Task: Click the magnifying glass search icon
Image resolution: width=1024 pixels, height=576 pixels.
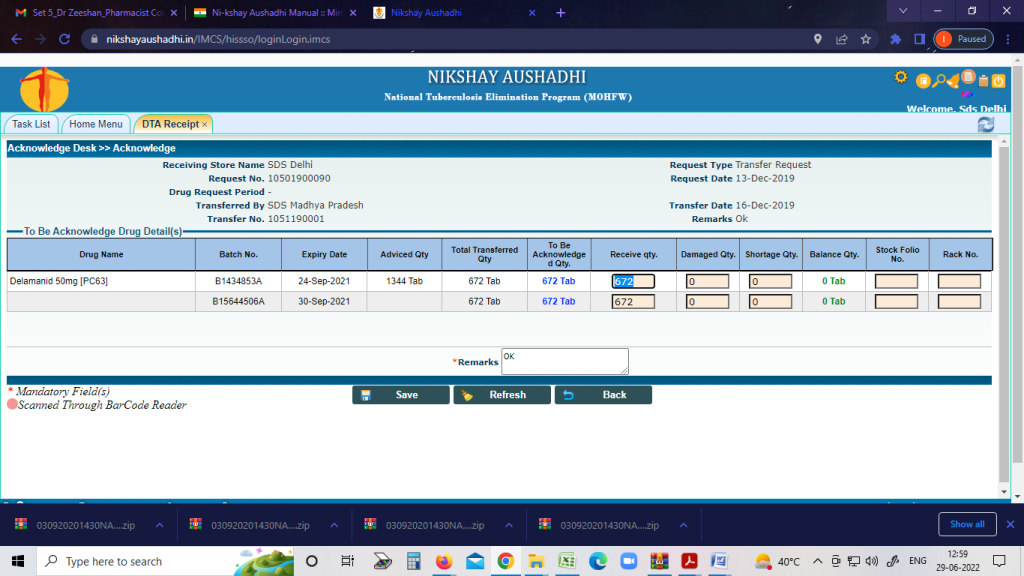Action: pyautogui.click(x=939, y=81)
